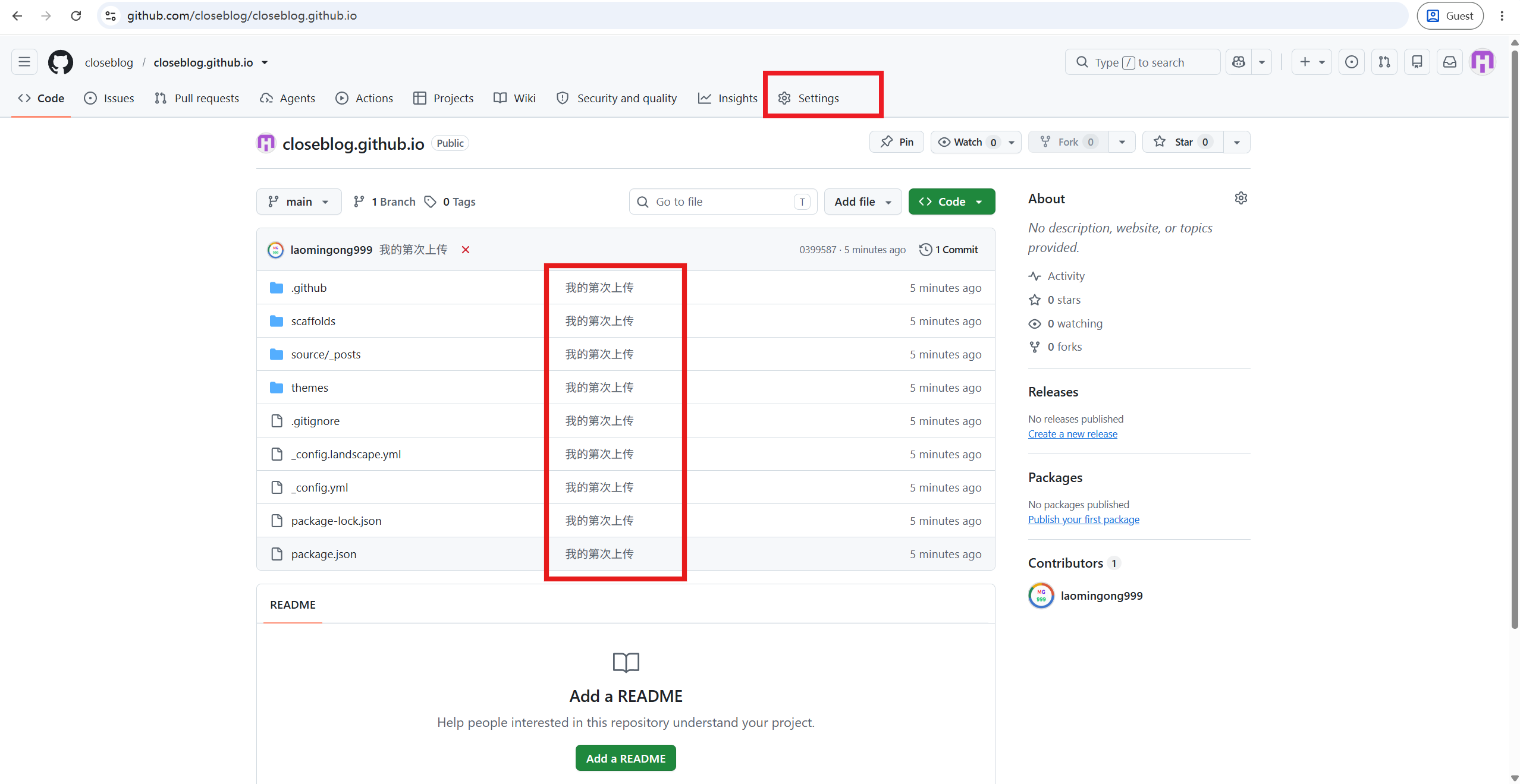1520x784 pixels.
Task: Open the issues icon in header
Action: (x=1351, y=62)
